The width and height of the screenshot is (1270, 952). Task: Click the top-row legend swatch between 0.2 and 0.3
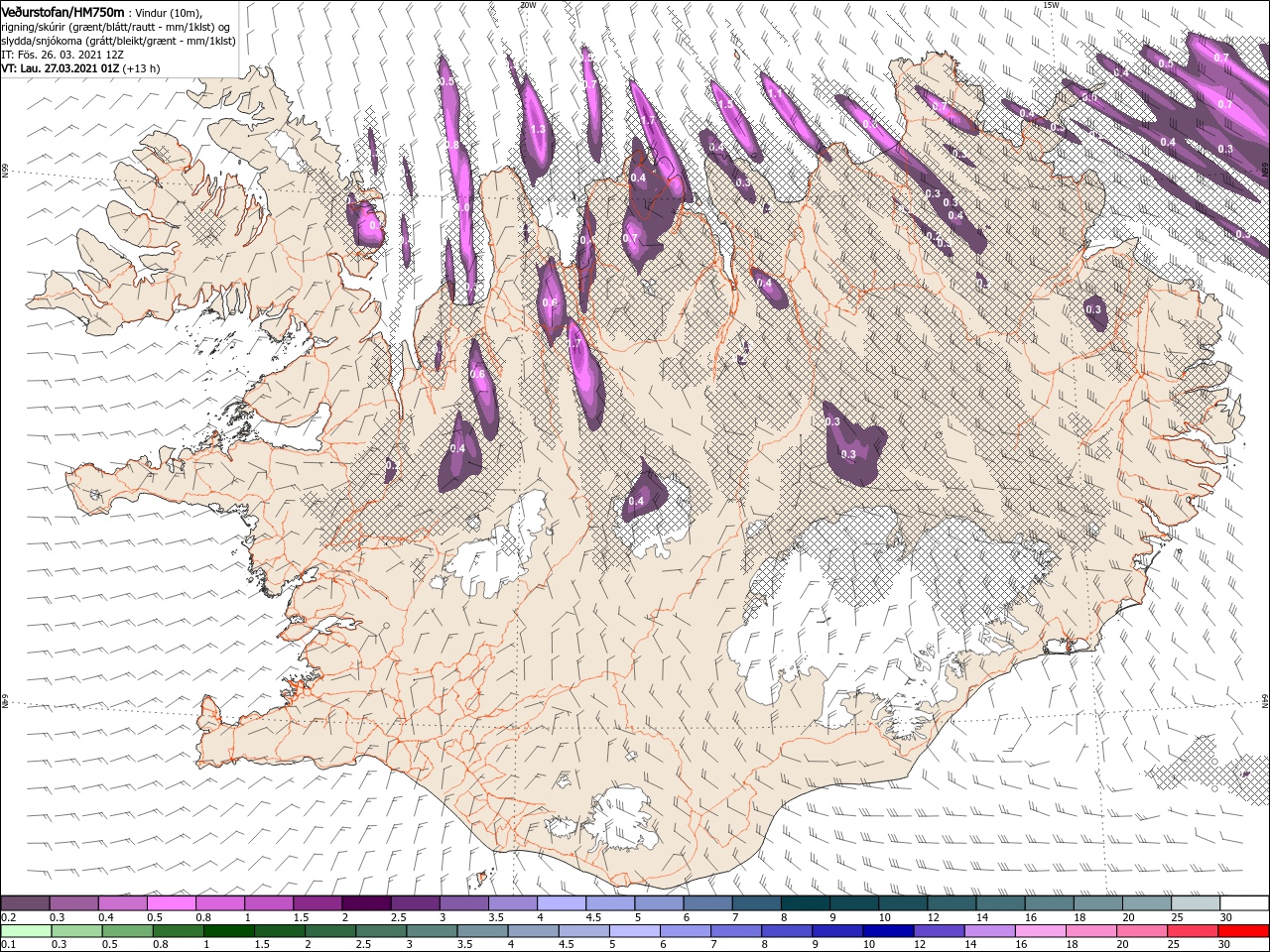(x=25, y=903)
